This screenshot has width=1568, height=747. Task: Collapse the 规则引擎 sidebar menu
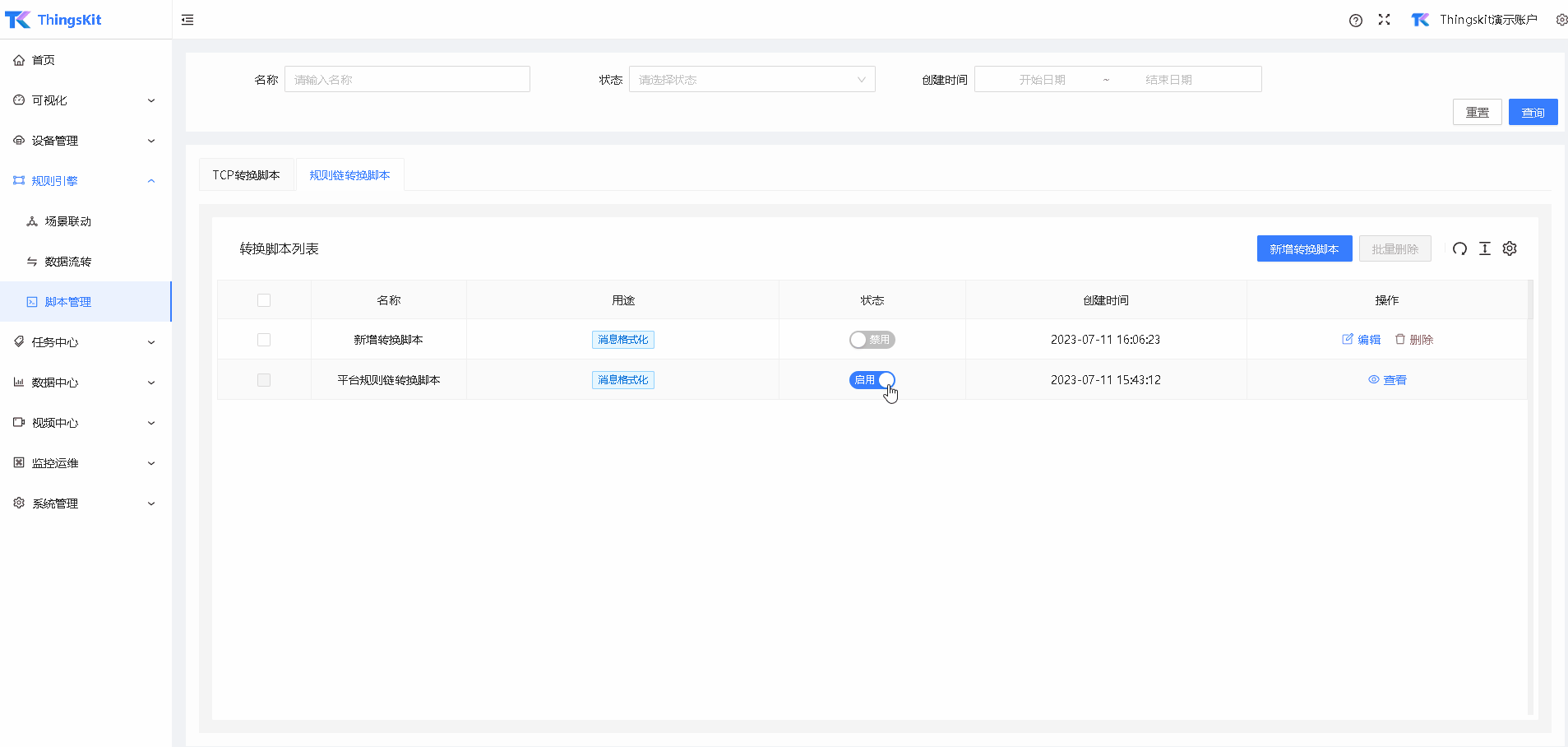tap(86, 181)
